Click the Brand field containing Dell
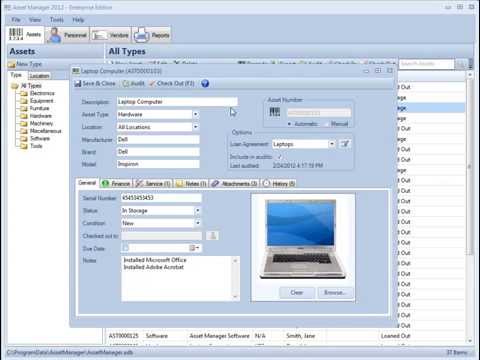Image resolution: width=480 pixels, height=360 pixels. pyautogui.click(x=158, y=152)
